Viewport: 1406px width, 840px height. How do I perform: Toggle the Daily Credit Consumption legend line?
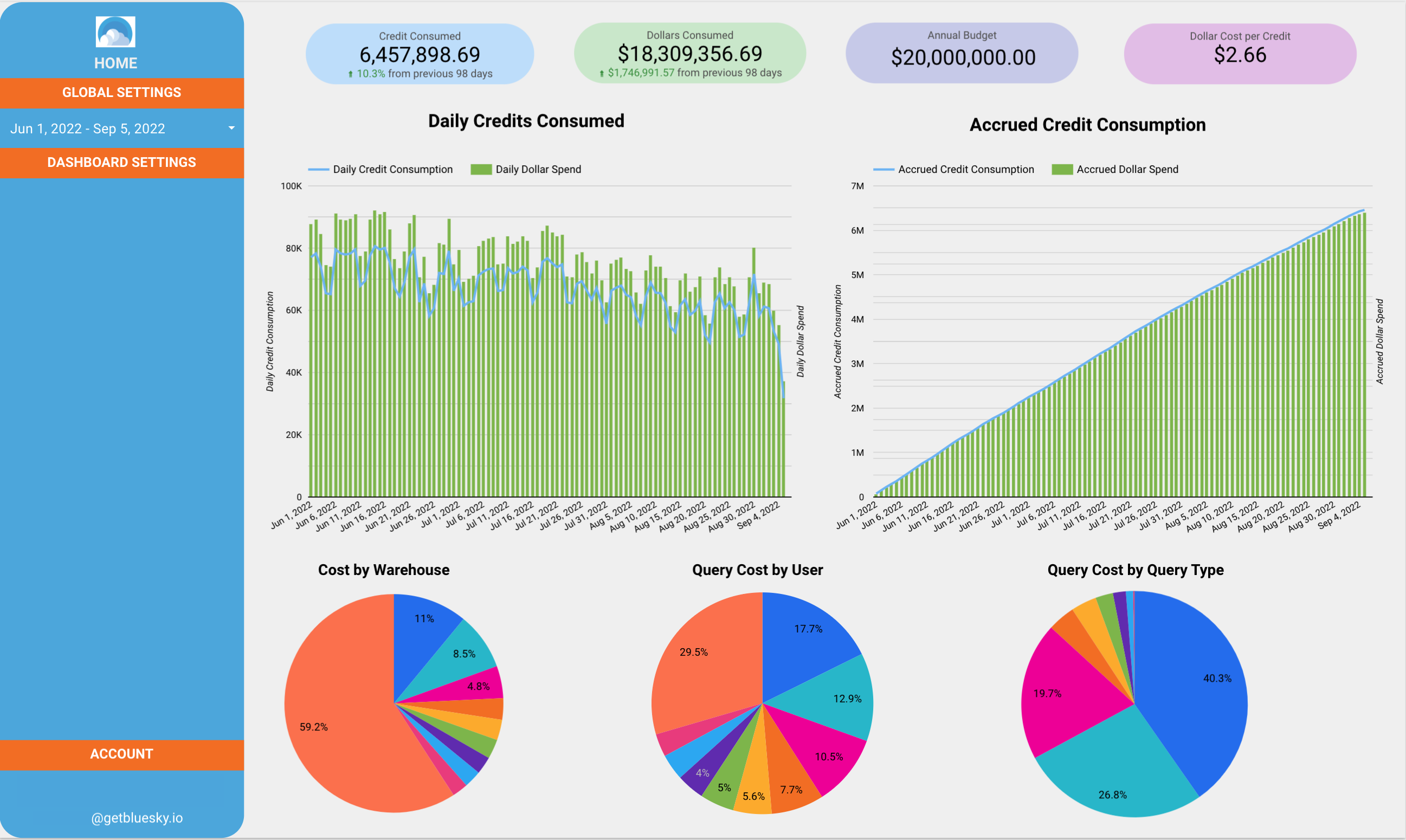coord(318,169)
